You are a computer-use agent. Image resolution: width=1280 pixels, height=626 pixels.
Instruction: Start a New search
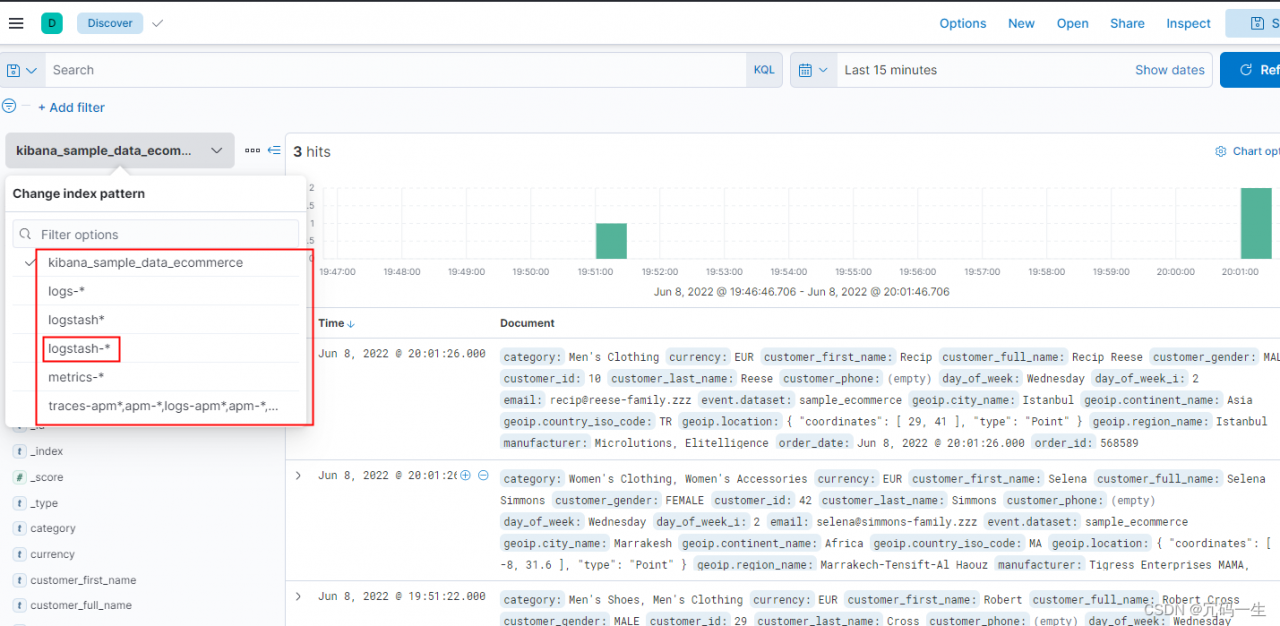(x=1021, y=23)
